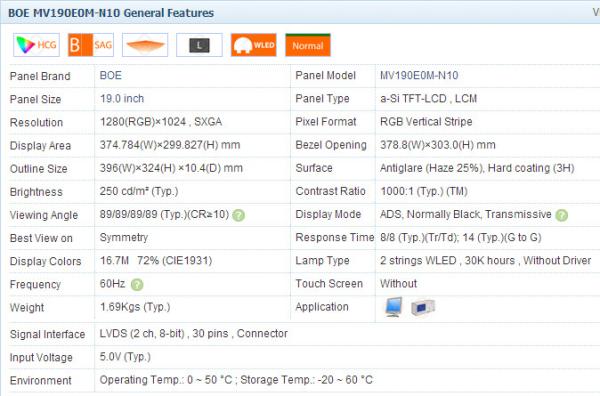Select the ADS, Normally Black, Transmissive value
This screenshot has width=600, height=396.
tap(466, 214)
